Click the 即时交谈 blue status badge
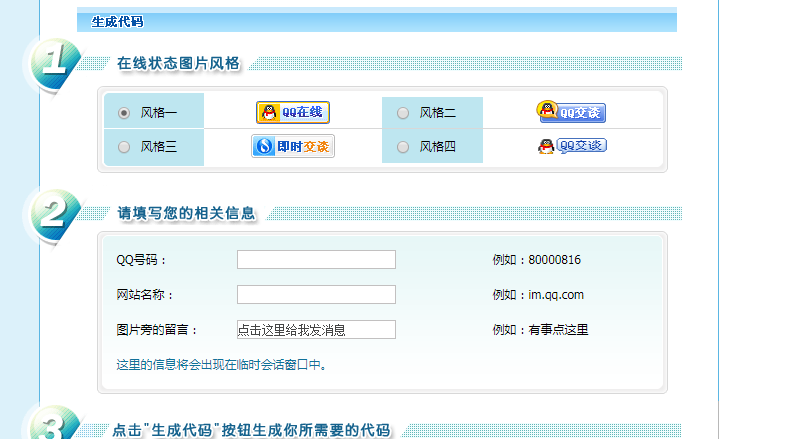This screenshot has height=439, width=791. (293, 147)
